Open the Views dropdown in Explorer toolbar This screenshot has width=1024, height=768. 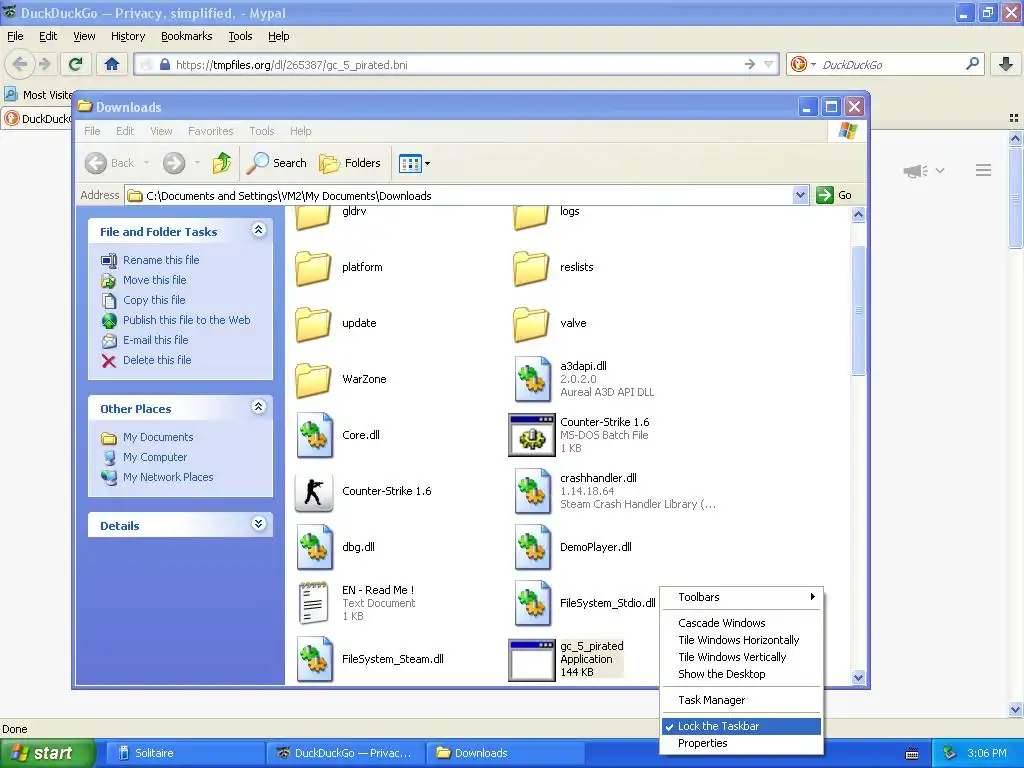(414, 163)
